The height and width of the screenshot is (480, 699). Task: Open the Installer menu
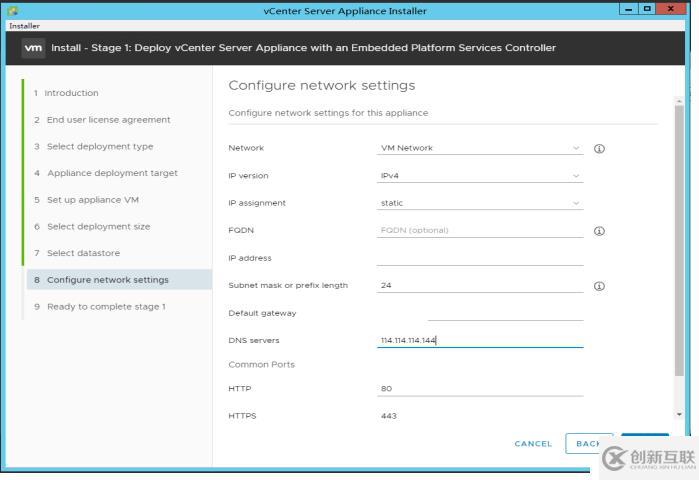coord(25,26)
